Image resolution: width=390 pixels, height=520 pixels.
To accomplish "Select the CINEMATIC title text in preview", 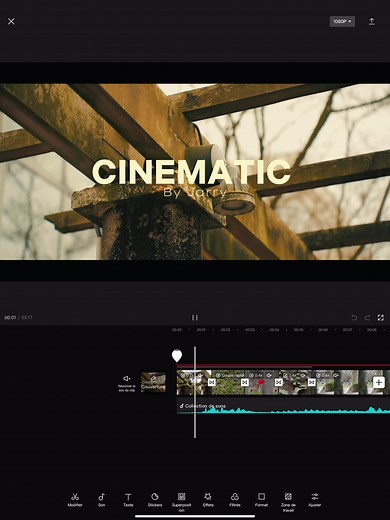I will [x=191, y=172].
